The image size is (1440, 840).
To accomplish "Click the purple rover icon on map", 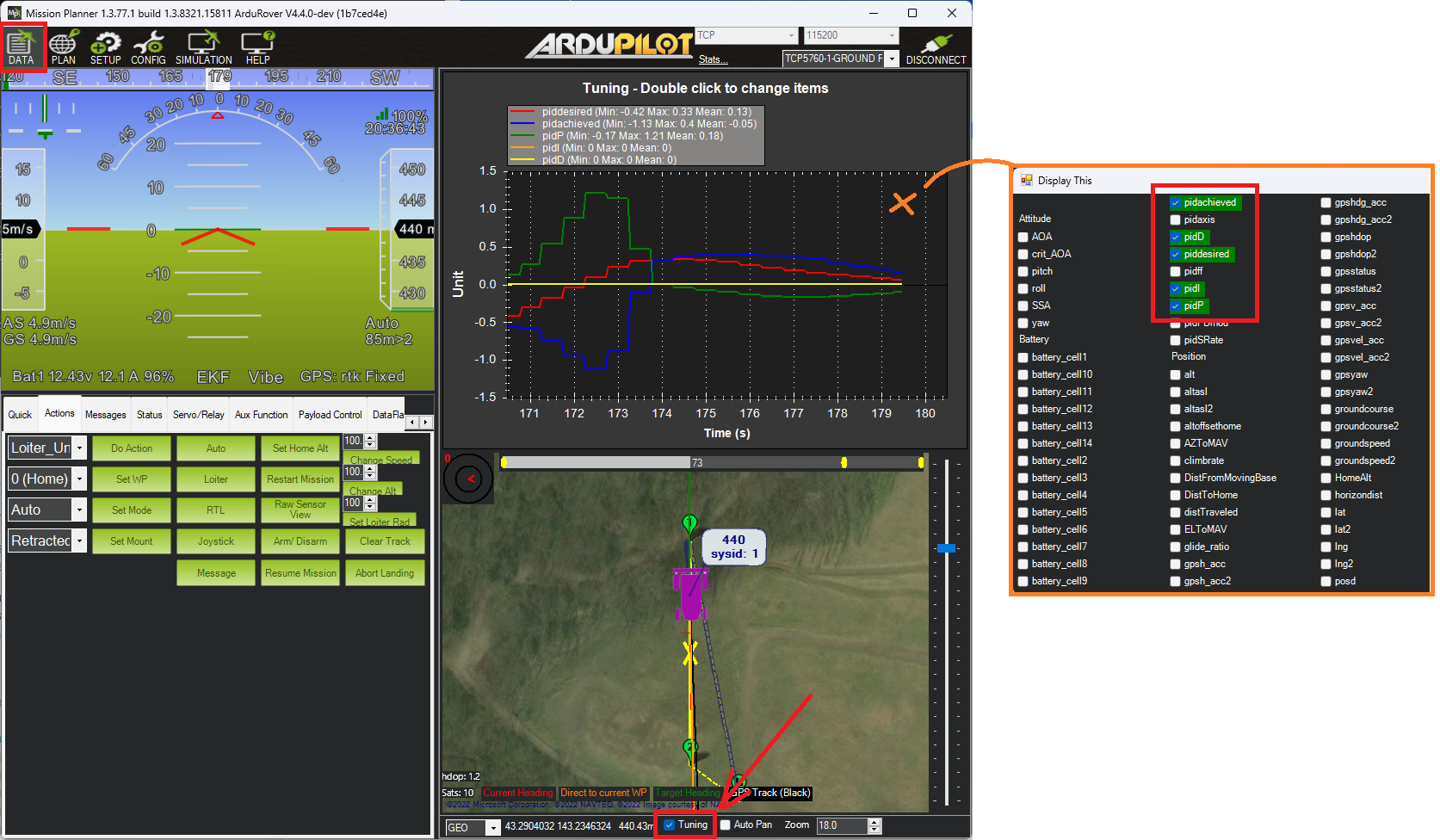I will [x=689, y=592].
